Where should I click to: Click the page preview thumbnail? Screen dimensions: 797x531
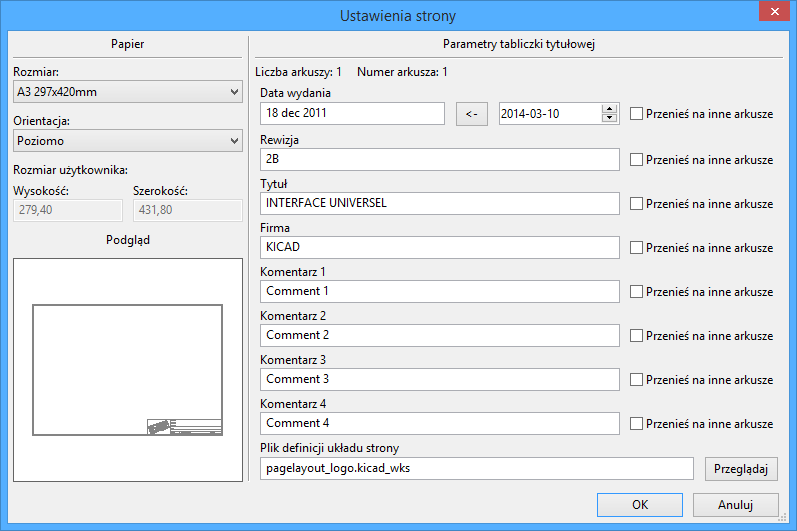coord(127,370)
